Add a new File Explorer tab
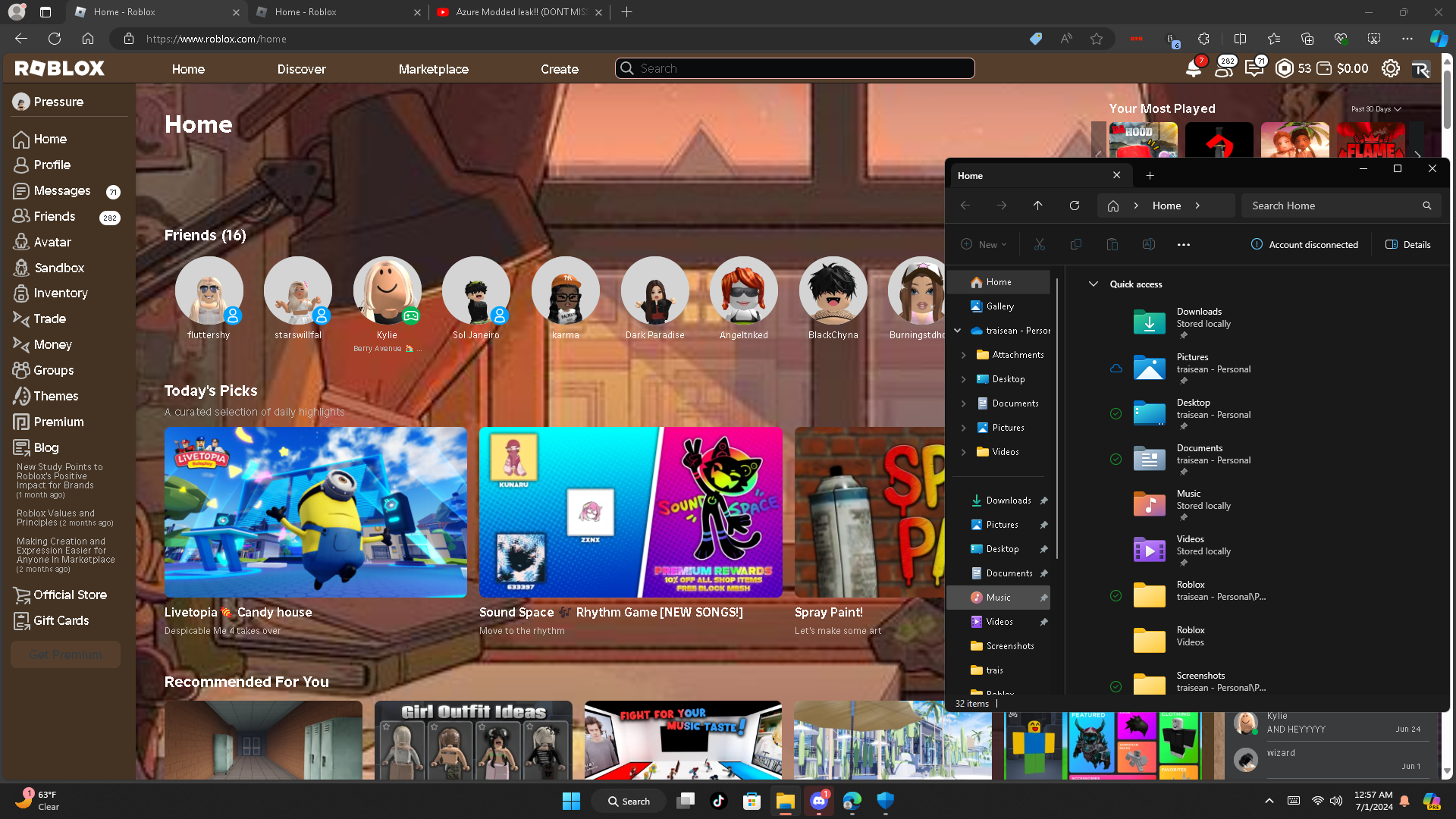Image resolution: width=1456 pixels, height=819 pixels. pos(1150,176)
